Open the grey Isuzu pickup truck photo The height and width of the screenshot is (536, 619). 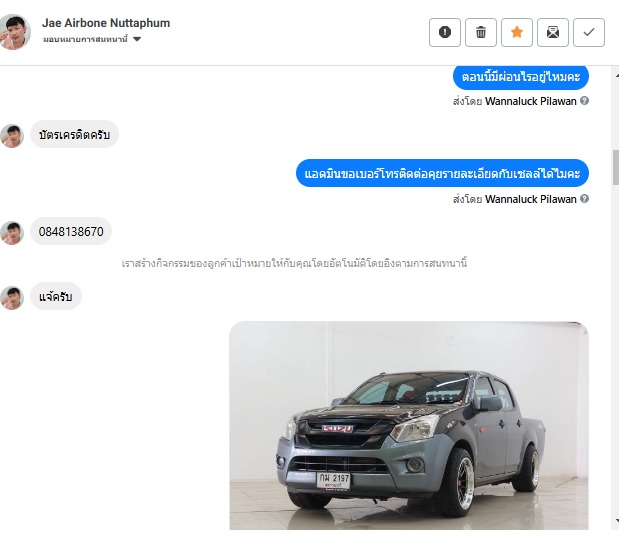coord(409,425)
